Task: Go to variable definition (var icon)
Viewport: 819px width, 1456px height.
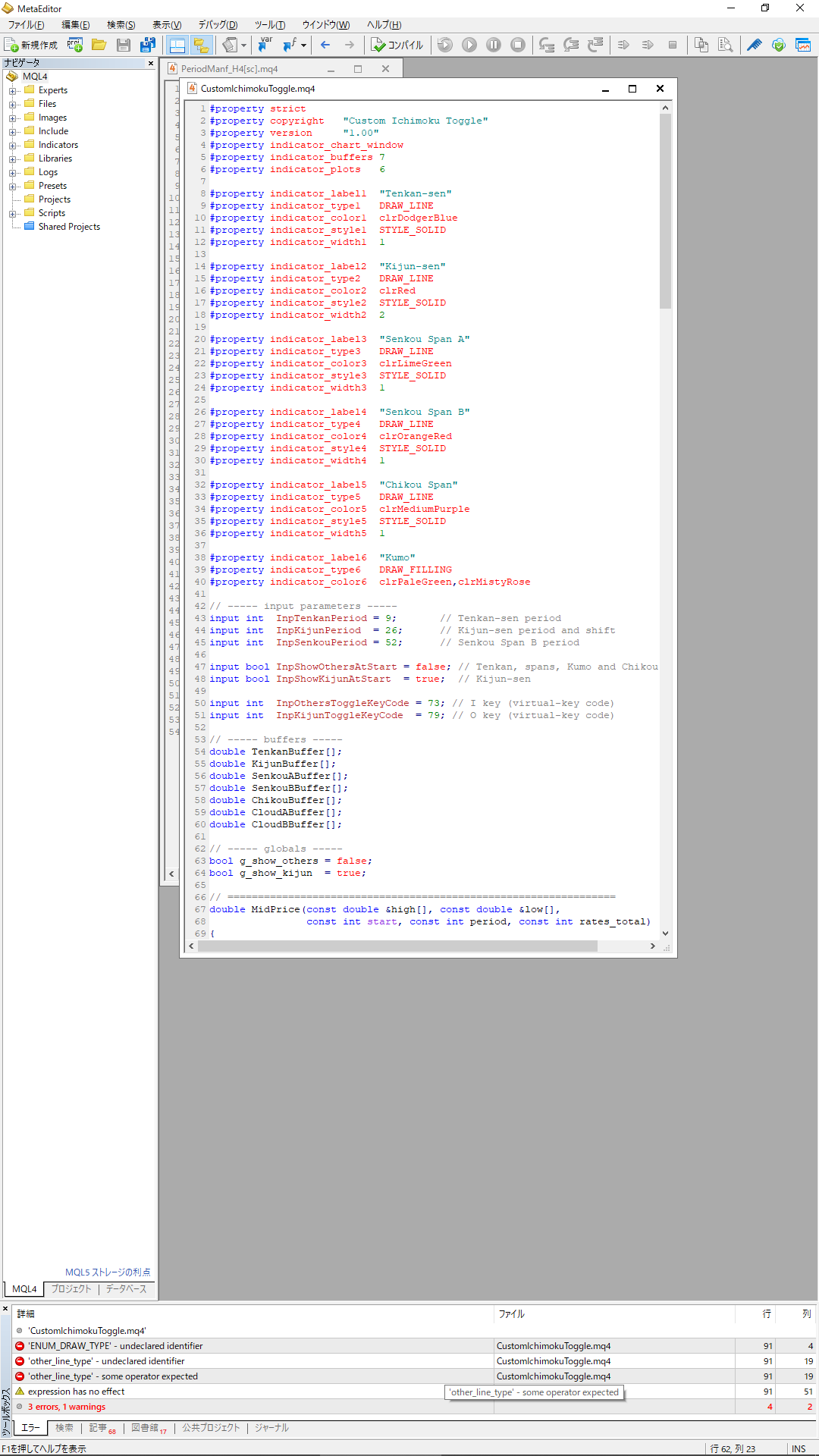Action: (264, 45)
